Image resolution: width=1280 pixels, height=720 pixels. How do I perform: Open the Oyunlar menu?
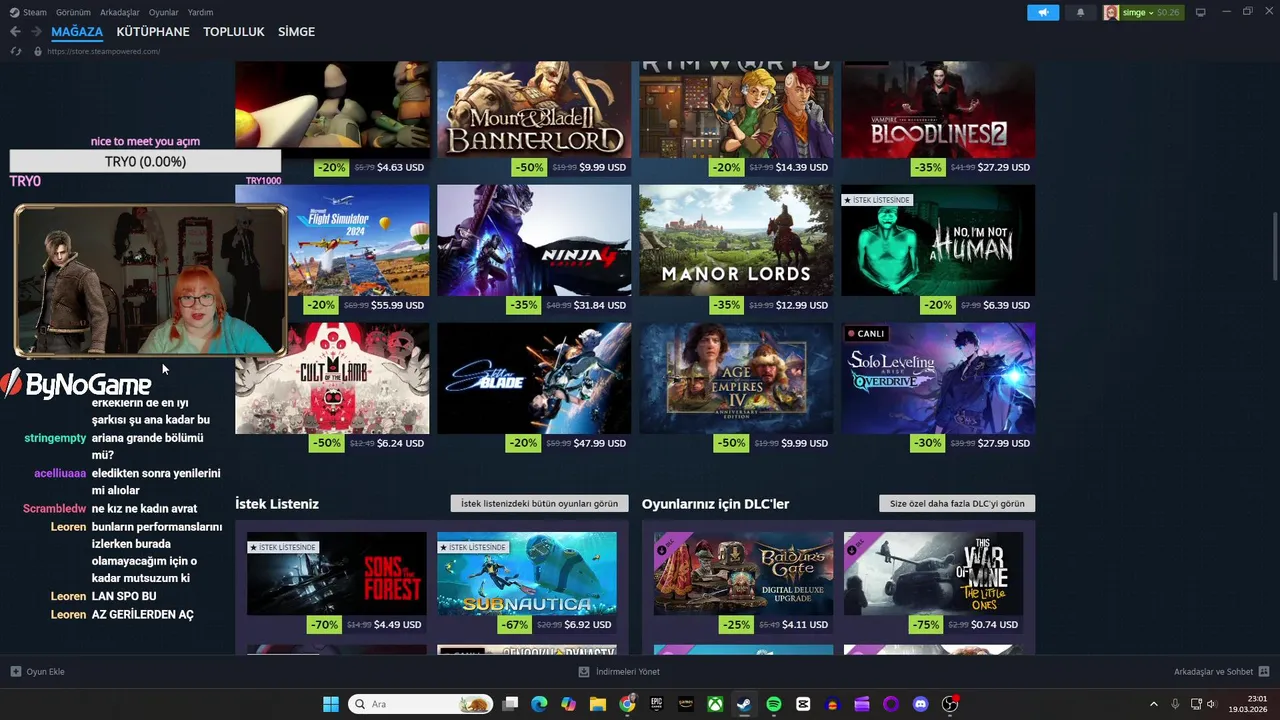pyautogui.click(x=164, y=12)
